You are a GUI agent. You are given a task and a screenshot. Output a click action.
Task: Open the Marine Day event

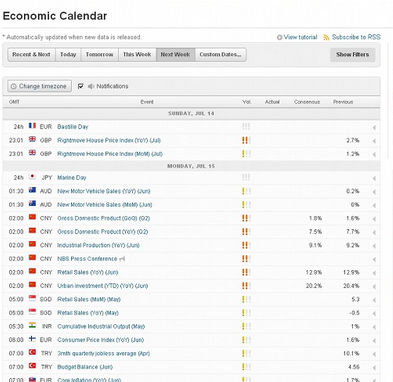72,178
